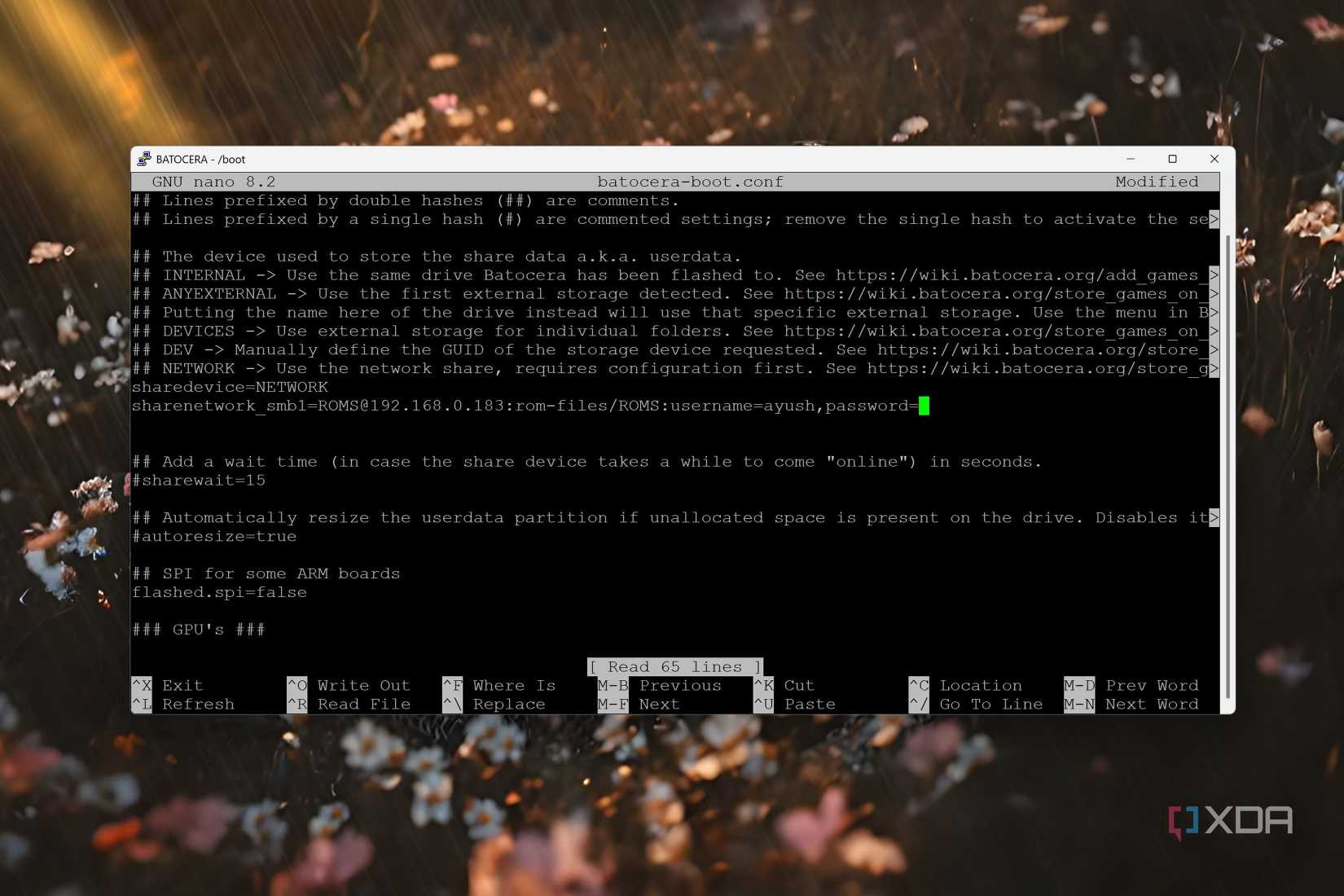1344x896 pixels.
Task: Click the 'single hash (#) are commented settings' line
Action: (x=675, y=219)
